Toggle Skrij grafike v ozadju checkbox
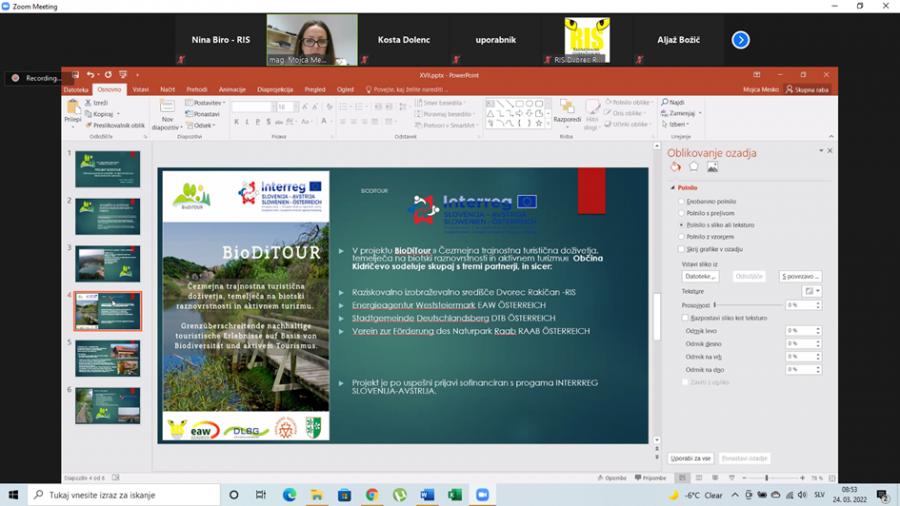Image resolution: width=900 pixels, height=506 pixels. 681,249
